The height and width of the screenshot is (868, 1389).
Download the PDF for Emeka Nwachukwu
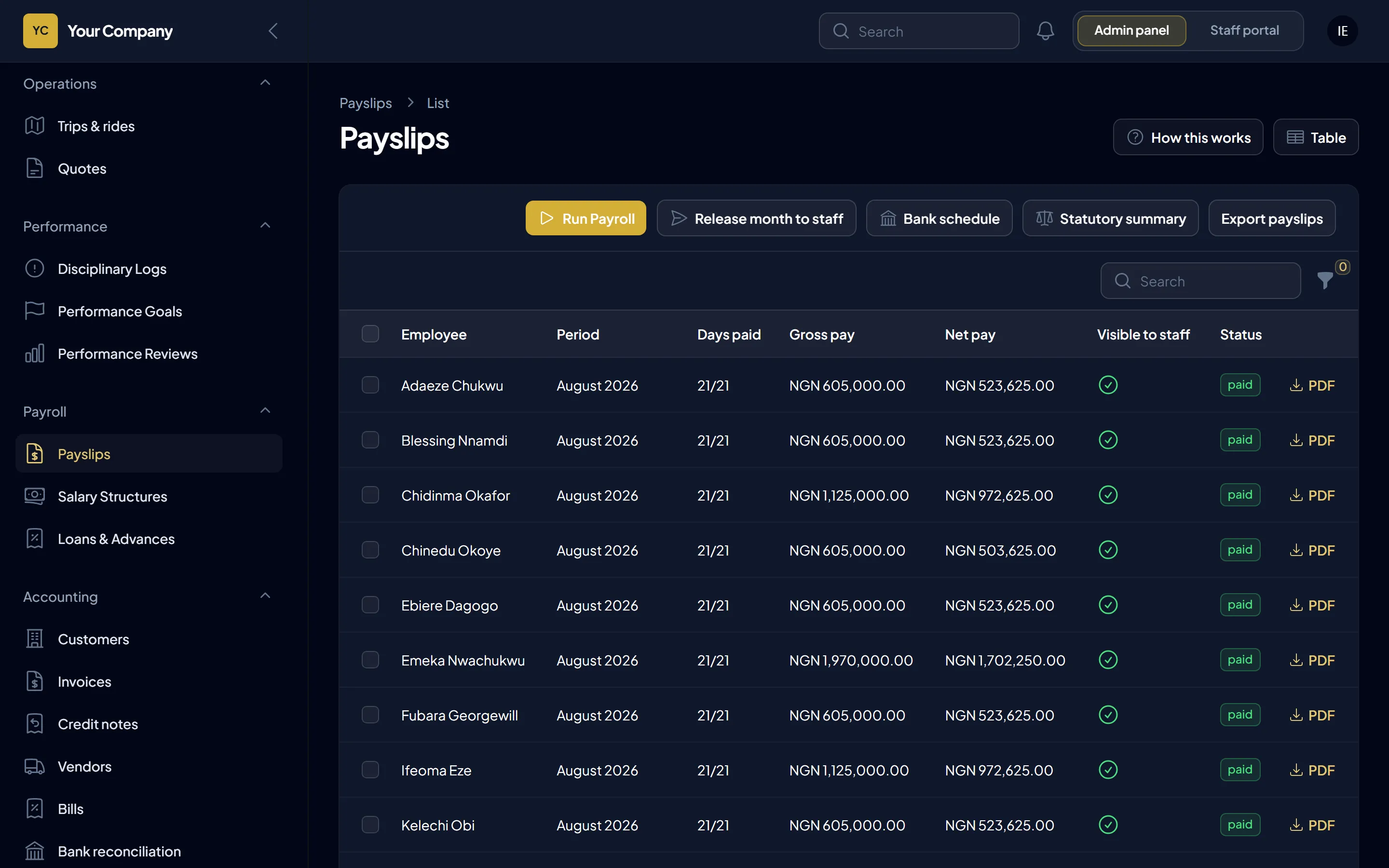click(x=1312, y=660)
